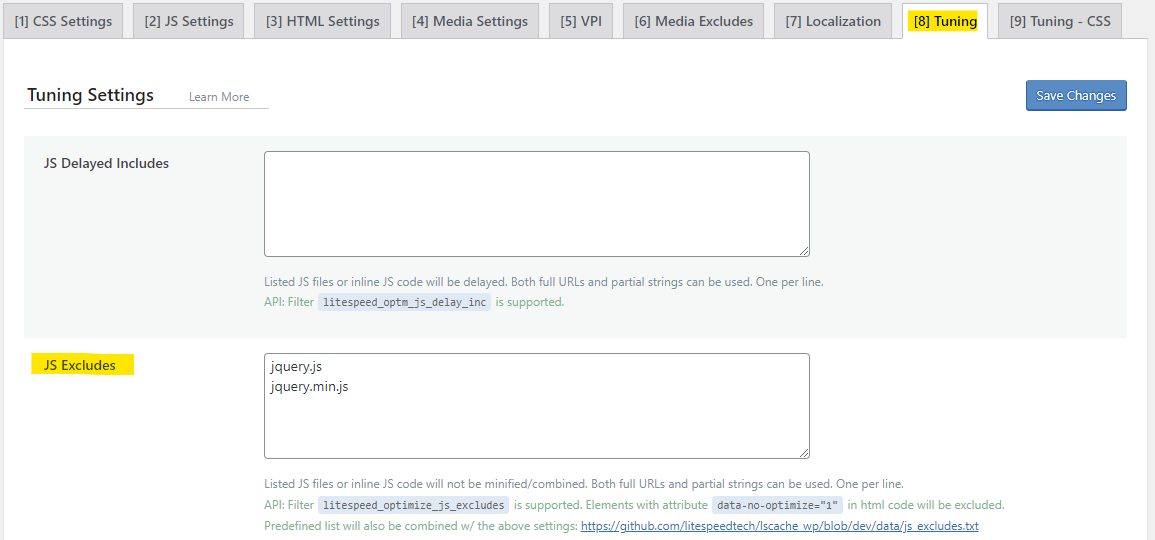This screenshot has width=1155, height=540.
Task: Go to the [3] HTML Settings tab
Action: [x=323, y=21]
